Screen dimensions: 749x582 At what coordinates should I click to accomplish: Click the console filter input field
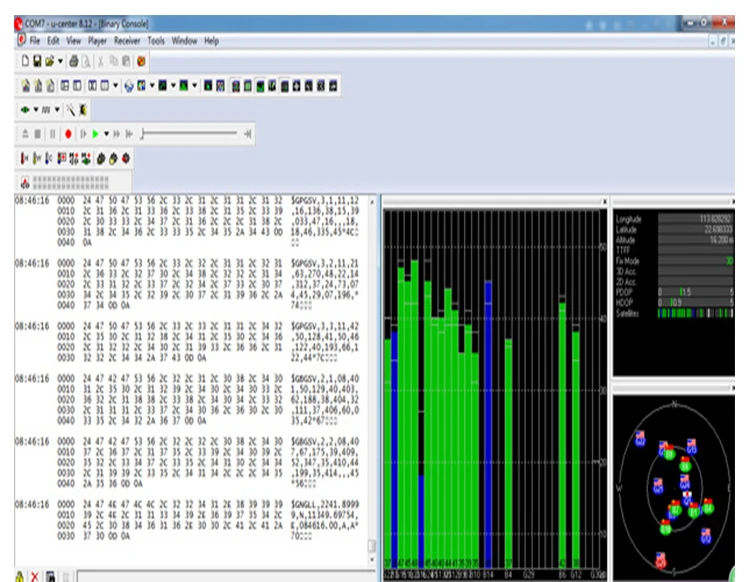[x=226, y=576]
